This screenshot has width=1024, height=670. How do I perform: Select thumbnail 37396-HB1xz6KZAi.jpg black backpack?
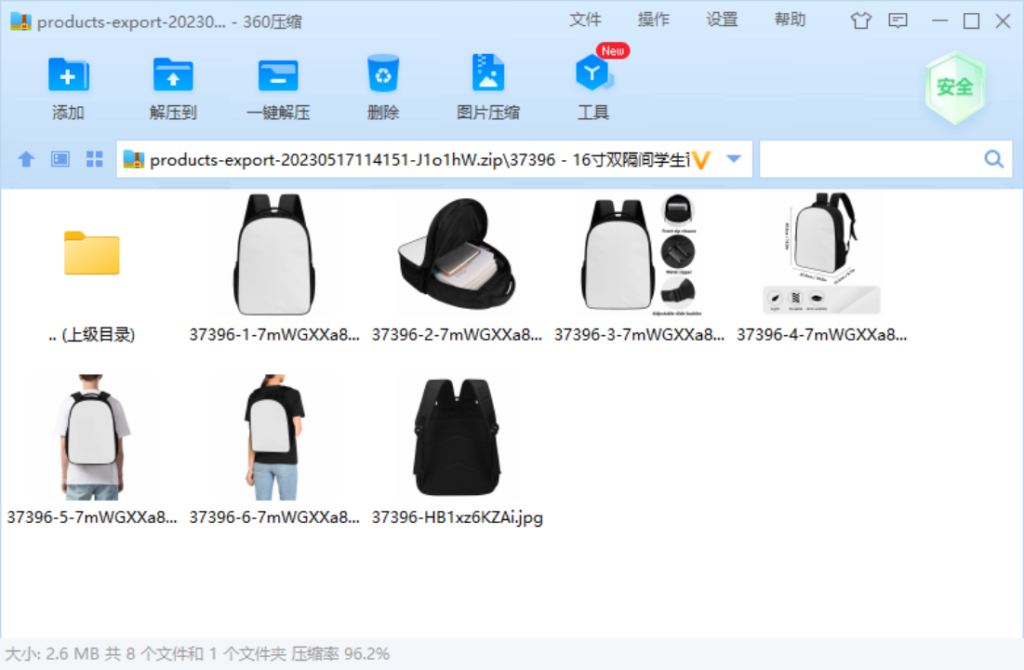[x=456, y=437]
